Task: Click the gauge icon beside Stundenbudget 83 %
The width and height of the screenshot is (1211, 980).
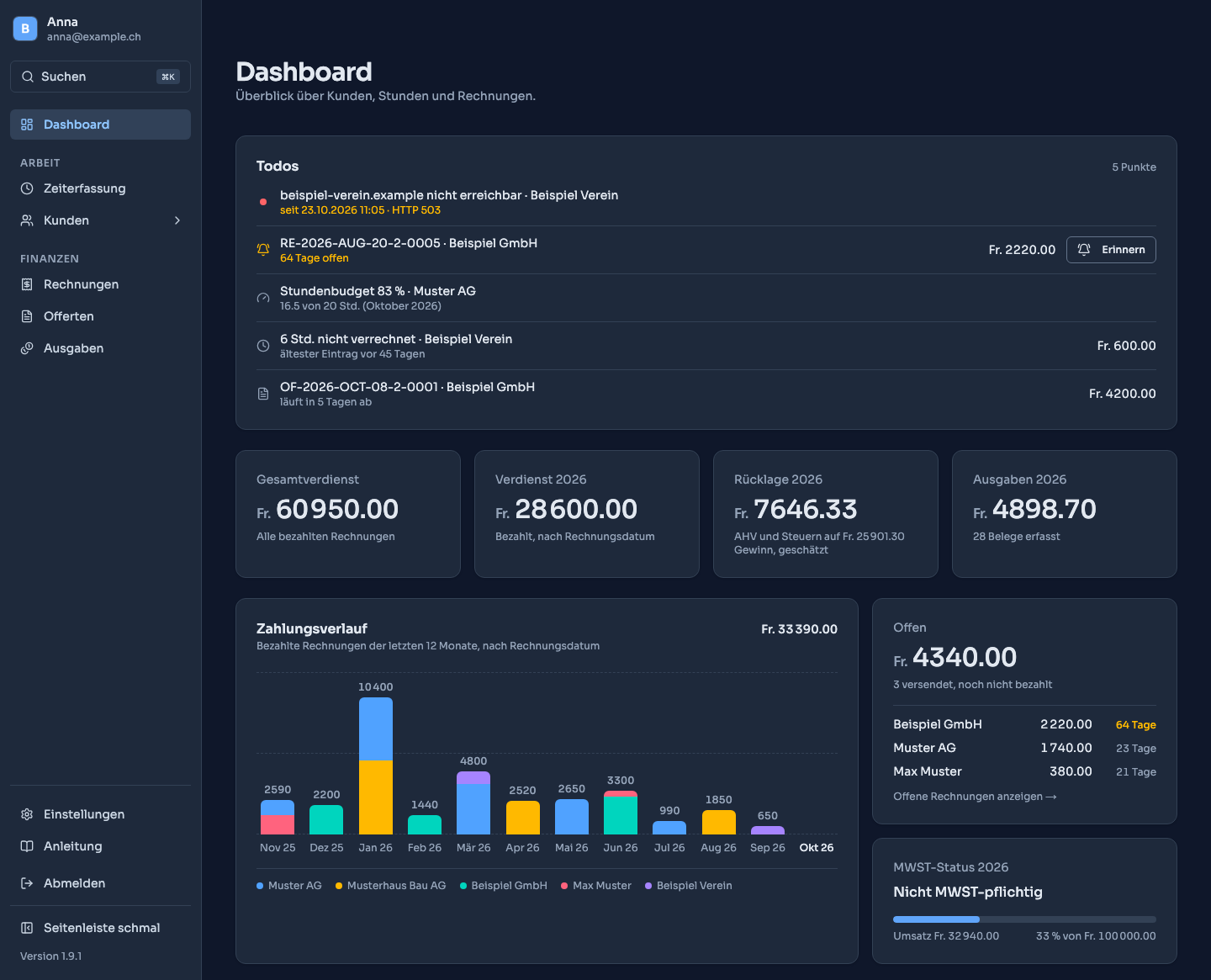Action: pyautogui.click(x=263, y=298)
